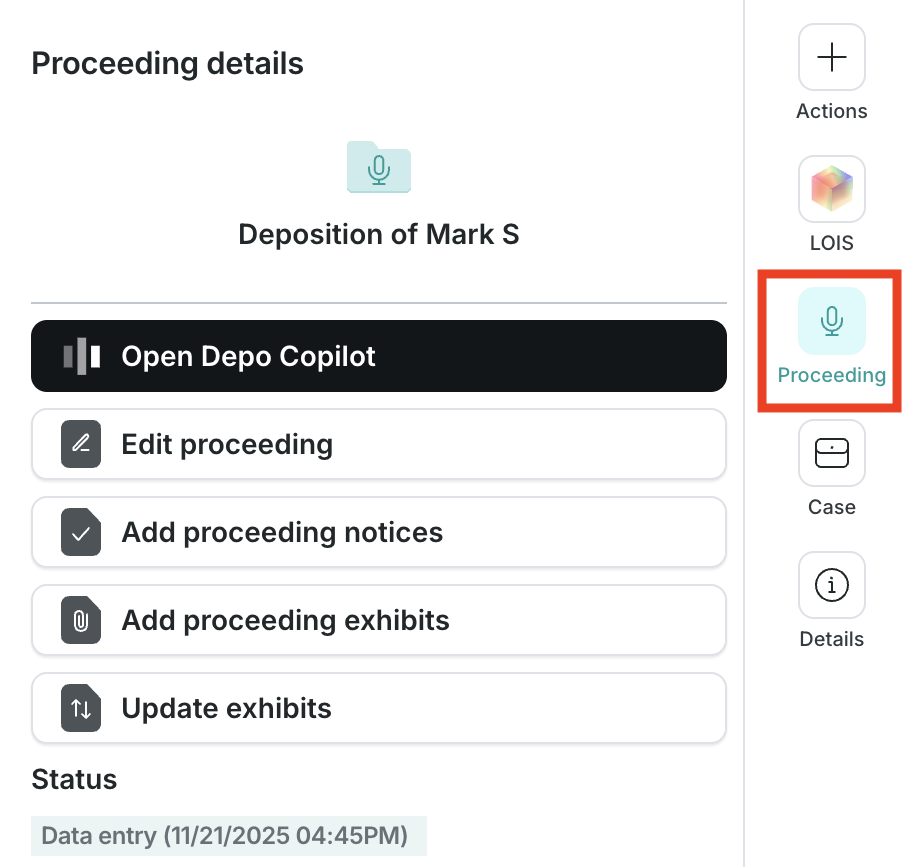Click the Deposition of Mark S title

click(x=379, y=235)
